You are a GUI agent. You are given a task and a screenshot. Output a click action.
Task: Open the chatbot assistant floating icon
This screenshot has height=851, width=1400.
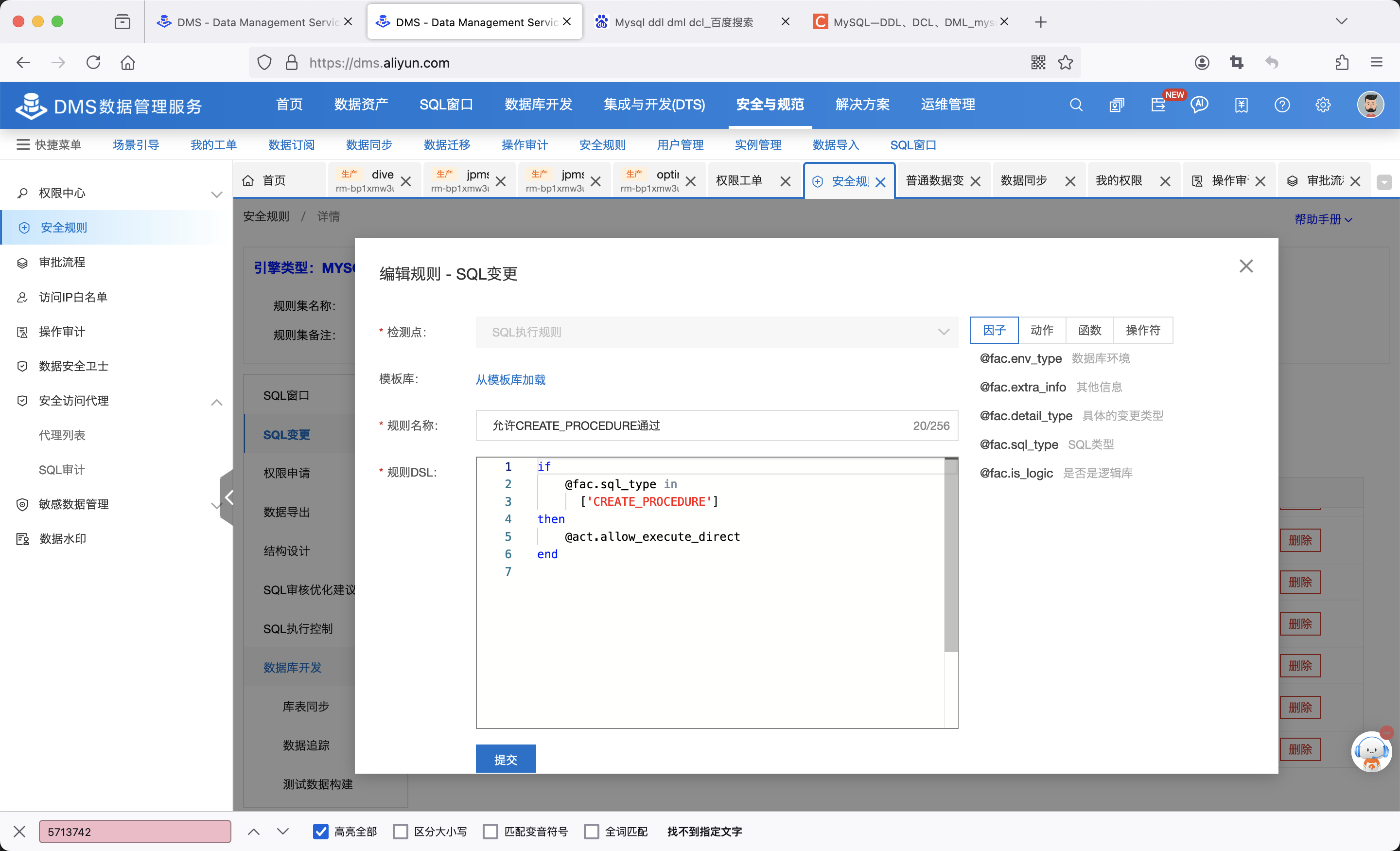[x=1372, y=750]
